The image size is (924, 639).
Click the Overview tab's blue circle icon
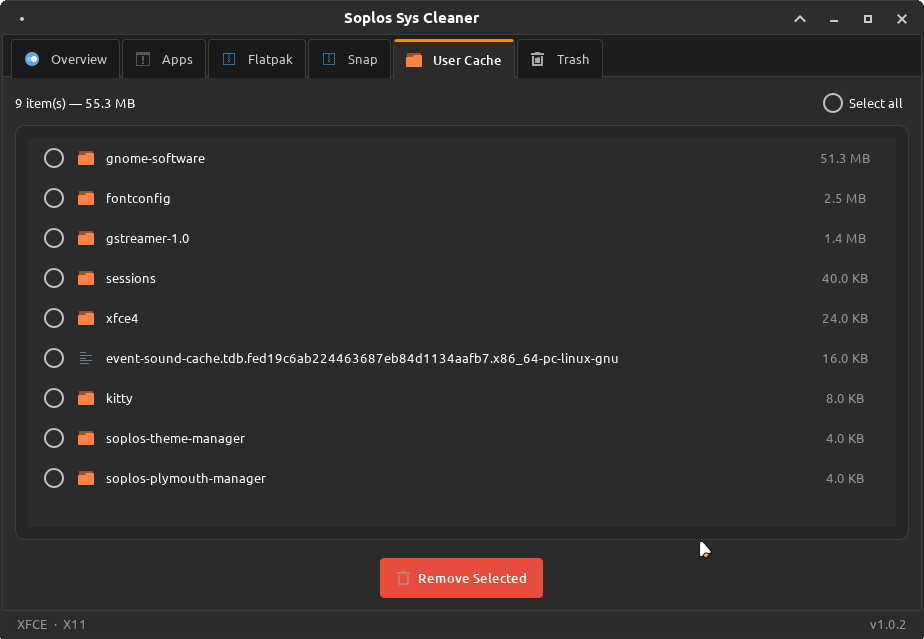tap(32, 59)
